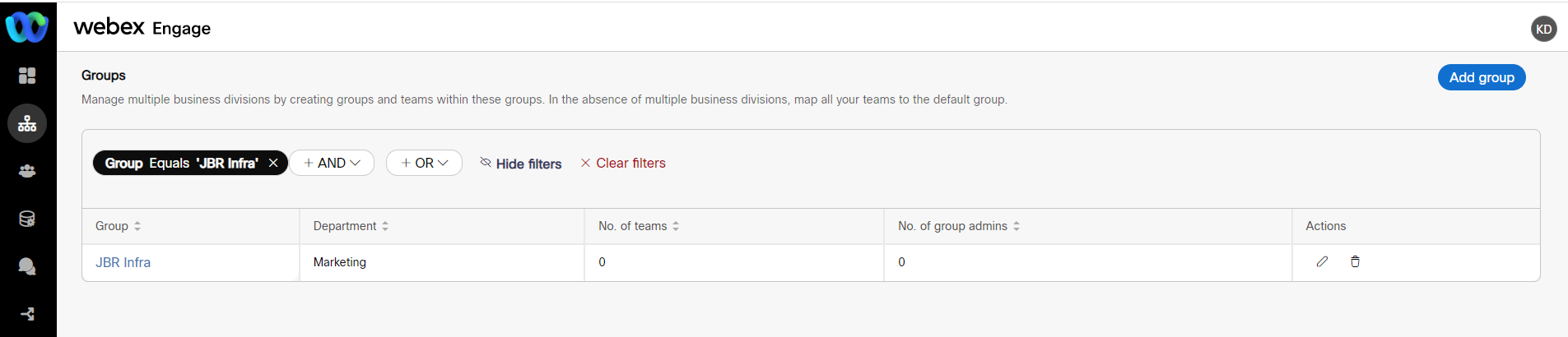Edit the JBR Infra group with pencil icon

tap(1322, 261)
